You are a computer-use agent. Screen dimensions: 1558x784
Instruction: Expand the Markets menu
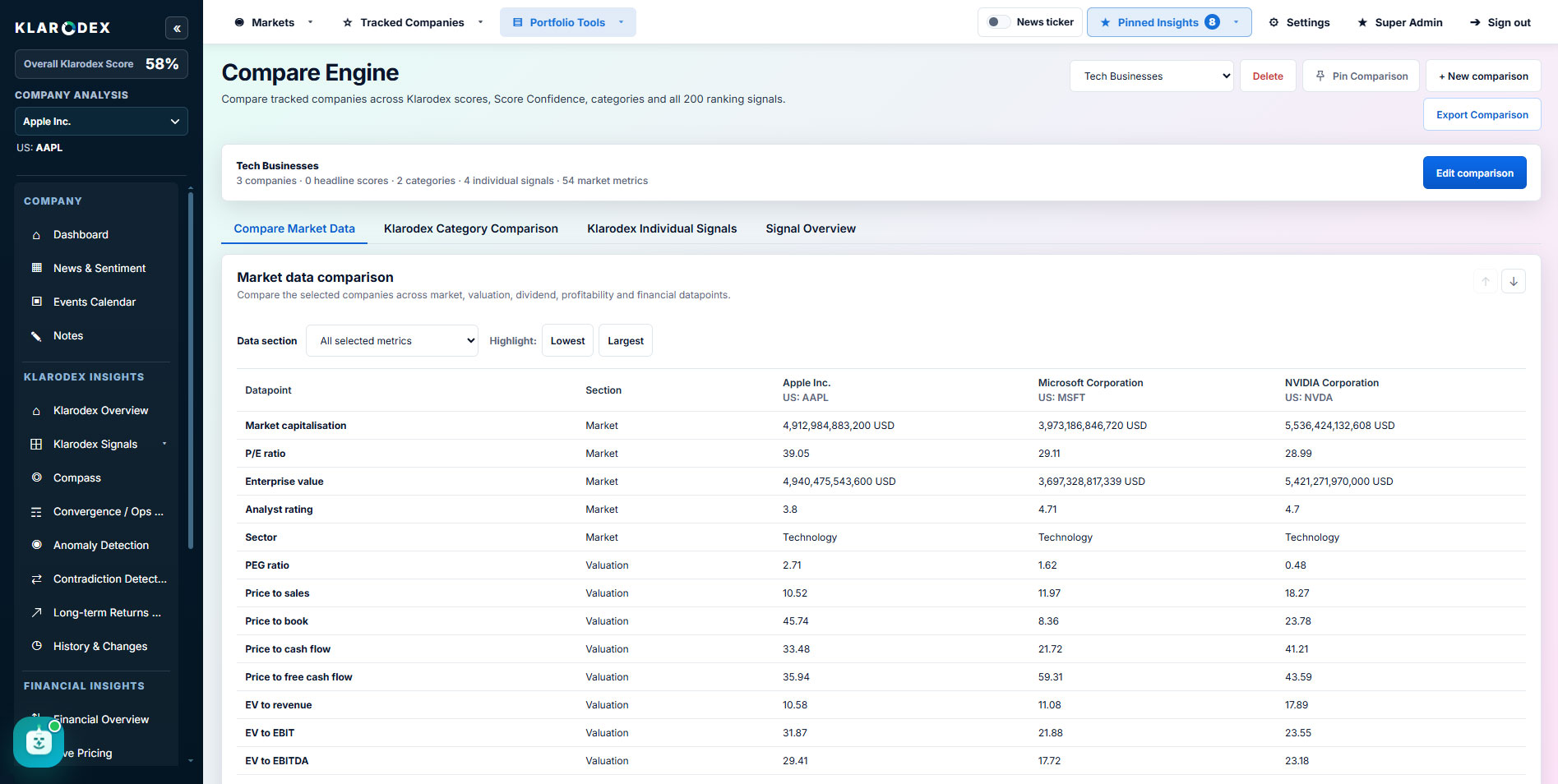pyautogui.click(x=274, y=22)
